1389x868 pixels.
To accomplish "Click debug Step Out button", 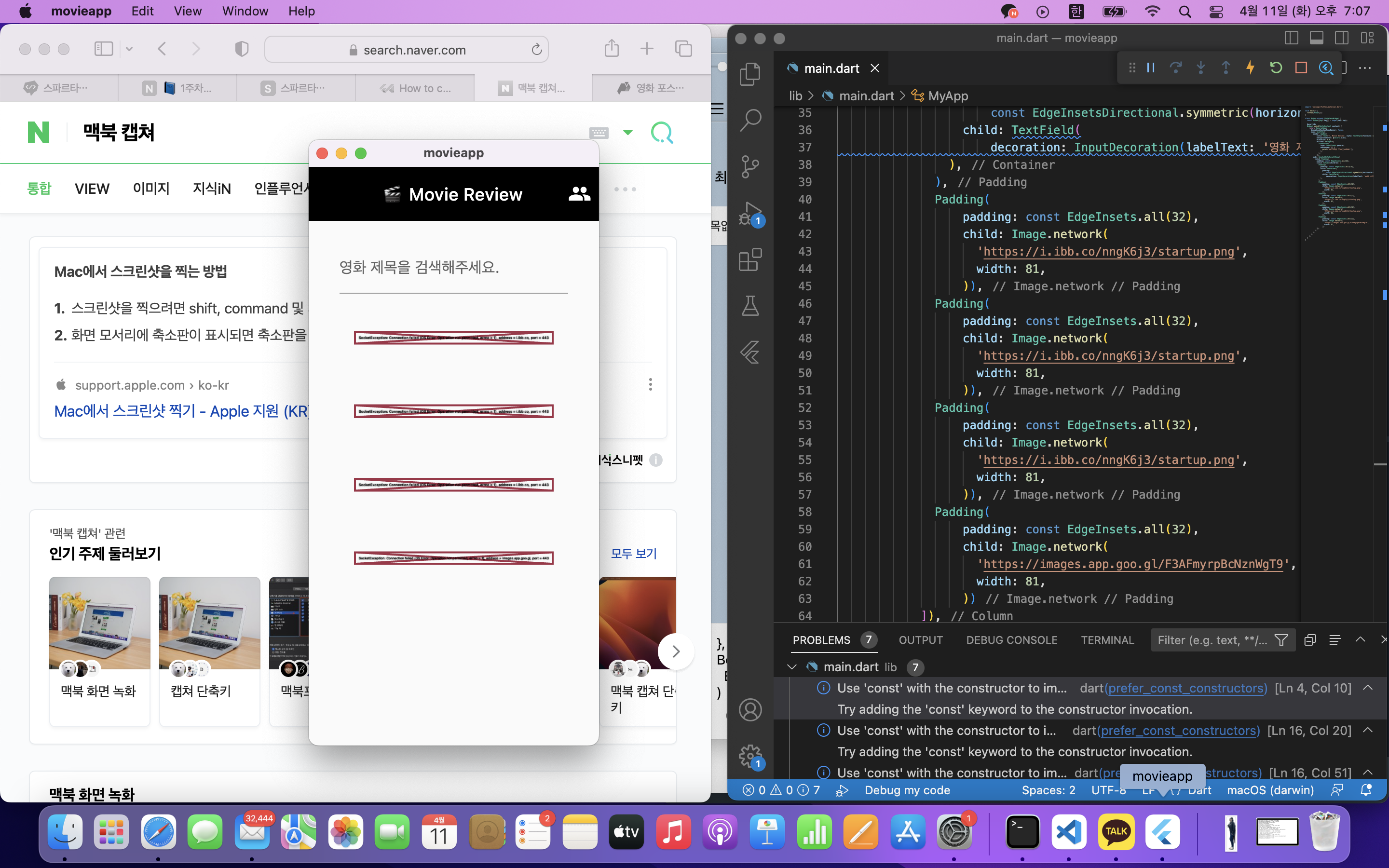I will point(1226,68).
